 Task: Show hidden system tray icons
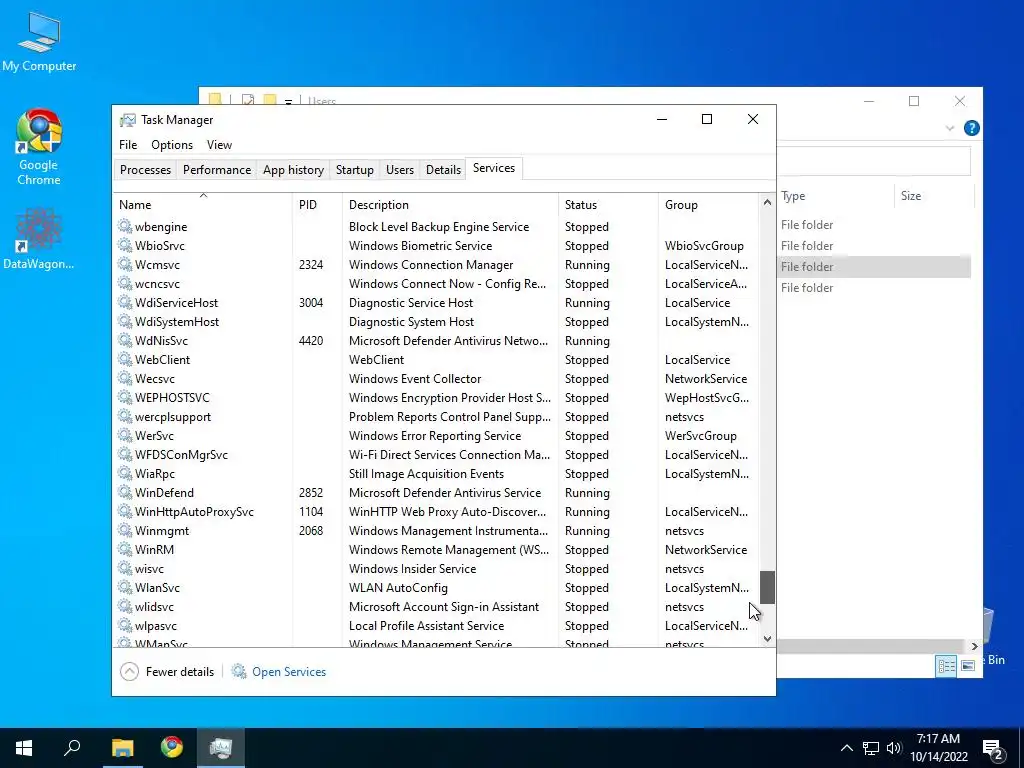(846, 748)
